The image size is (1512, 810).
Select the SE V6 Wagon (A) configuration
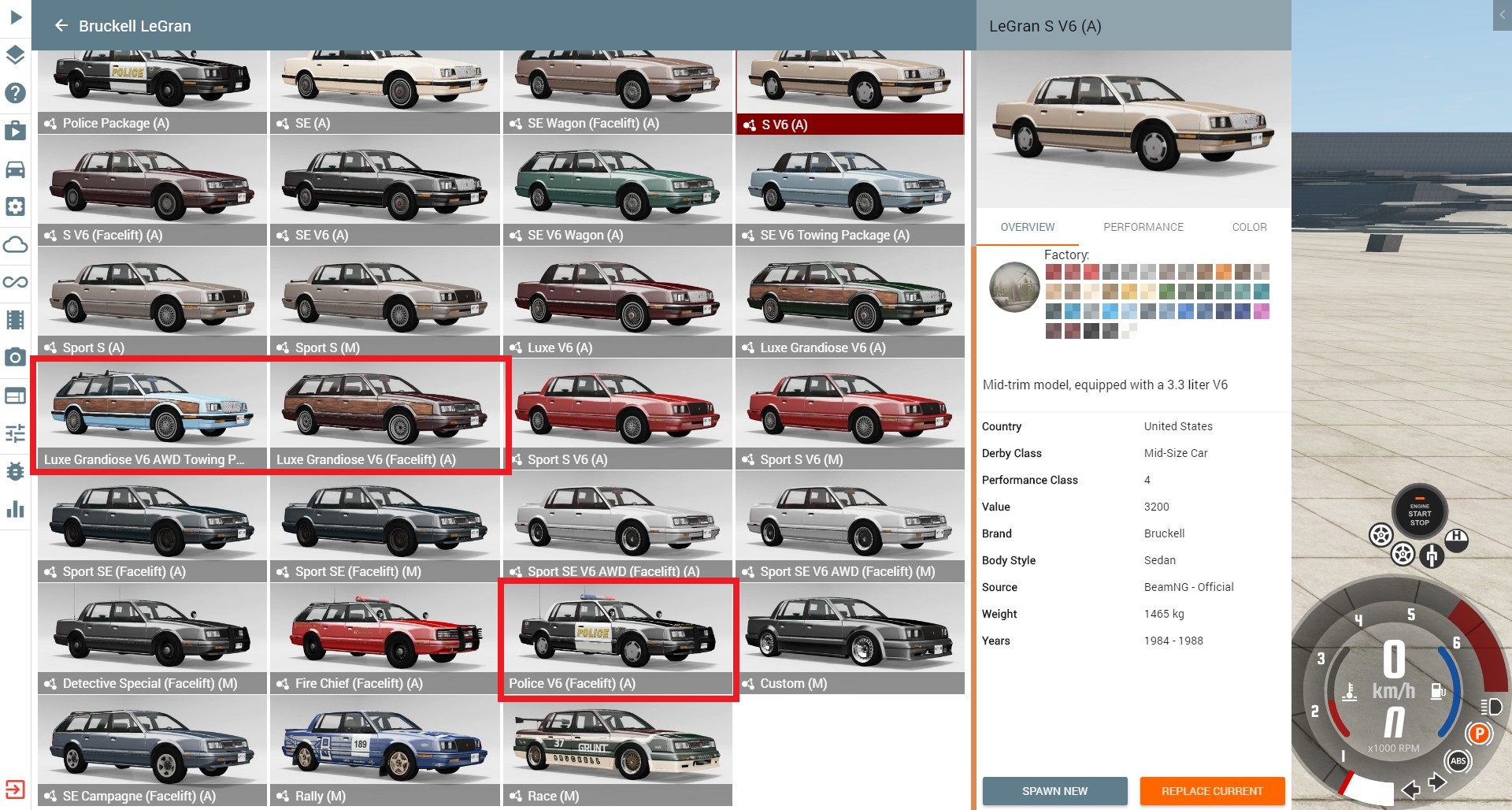617,190
